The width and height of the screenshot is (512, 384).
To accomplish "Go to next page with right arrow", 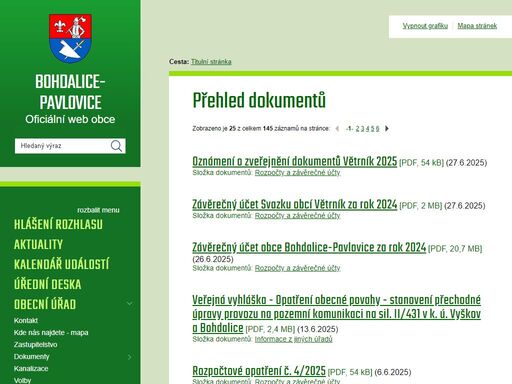I will (x=387, y=128).
